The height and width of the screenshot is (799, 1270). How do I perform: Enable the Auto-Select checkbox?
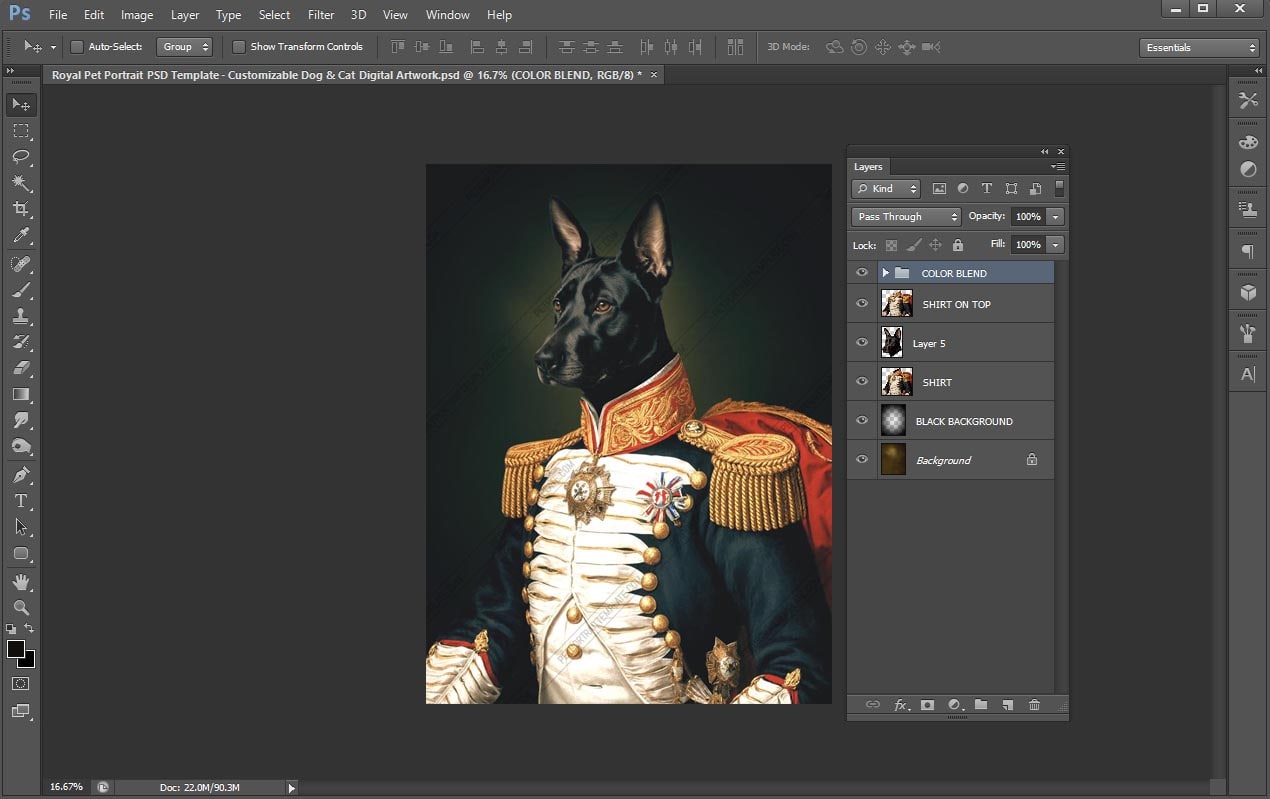click(77, 47)
